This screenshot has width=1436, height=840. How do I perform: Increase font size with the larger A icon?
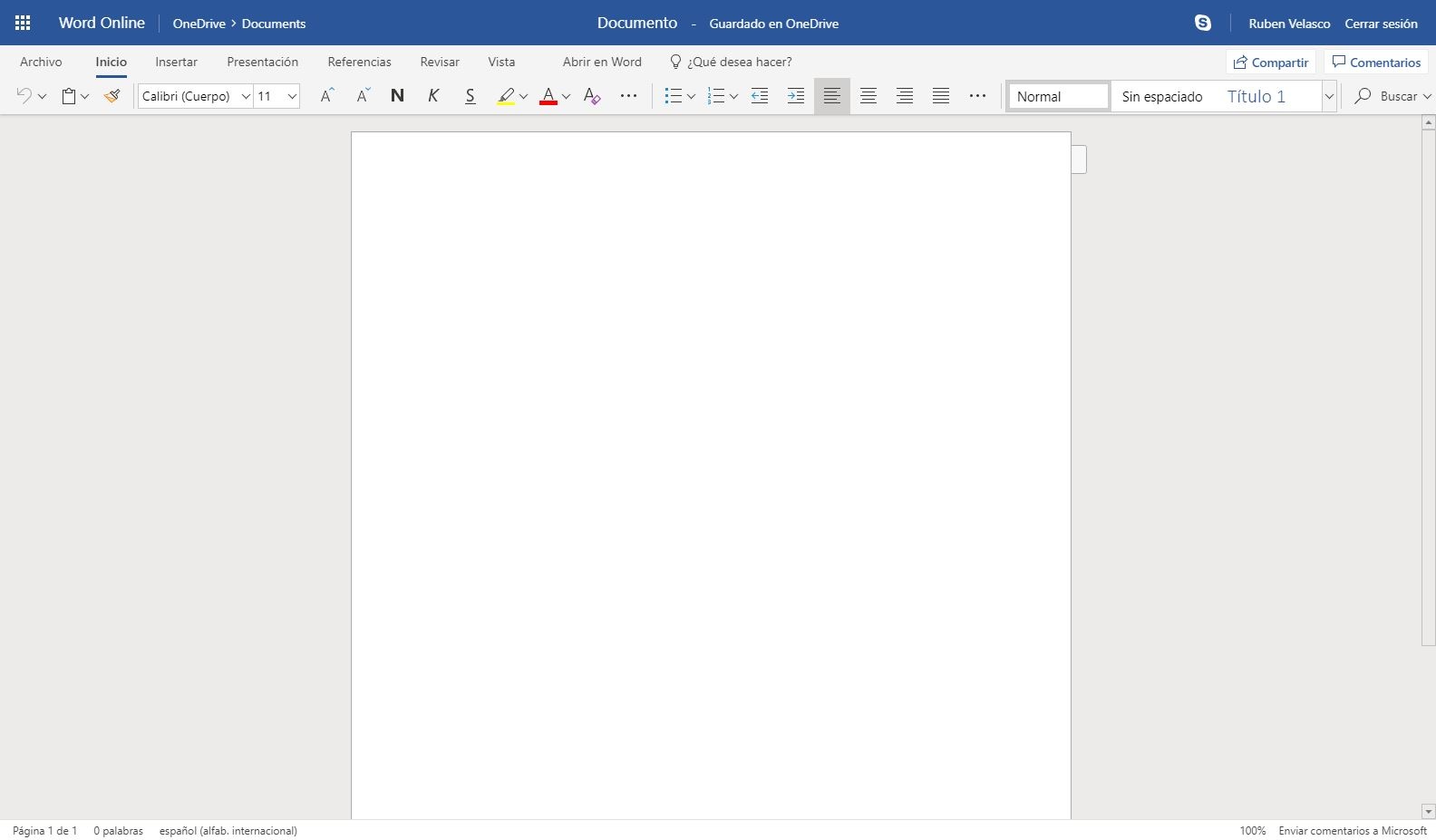pos(327,96)
